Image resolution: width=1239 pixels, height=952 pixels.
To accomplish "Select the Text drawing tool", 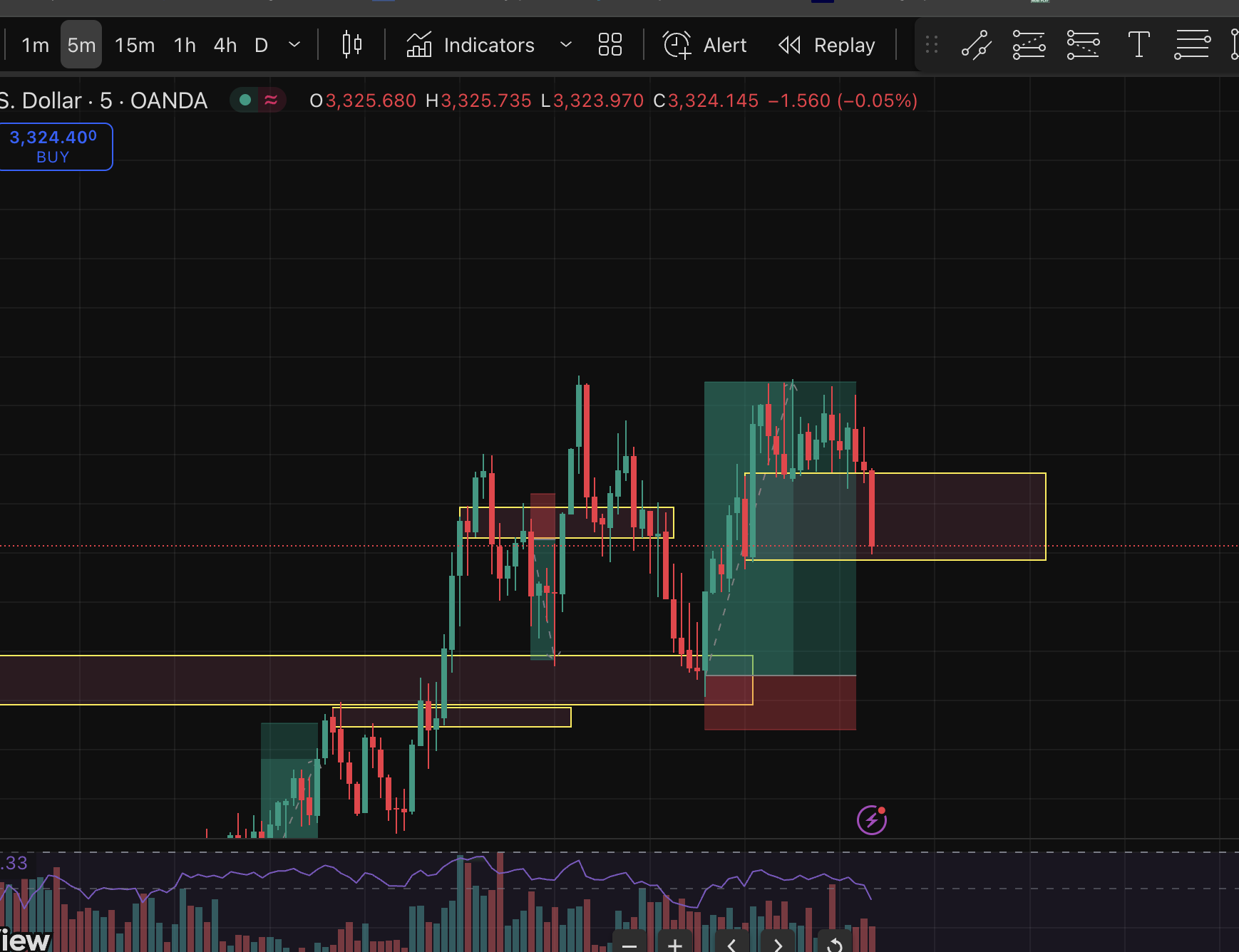I will pos(1138,45).
